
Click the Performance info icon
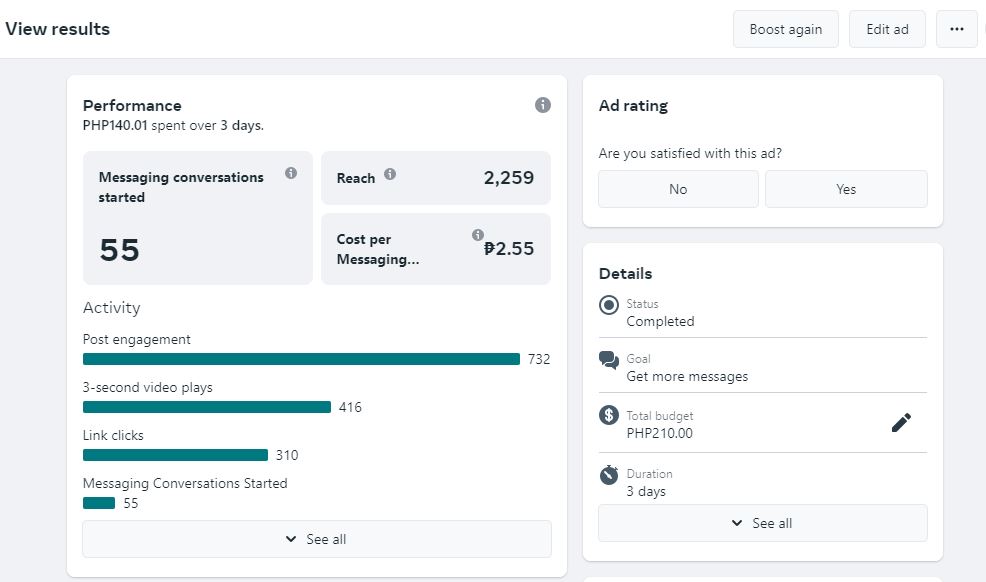[543, 105]
